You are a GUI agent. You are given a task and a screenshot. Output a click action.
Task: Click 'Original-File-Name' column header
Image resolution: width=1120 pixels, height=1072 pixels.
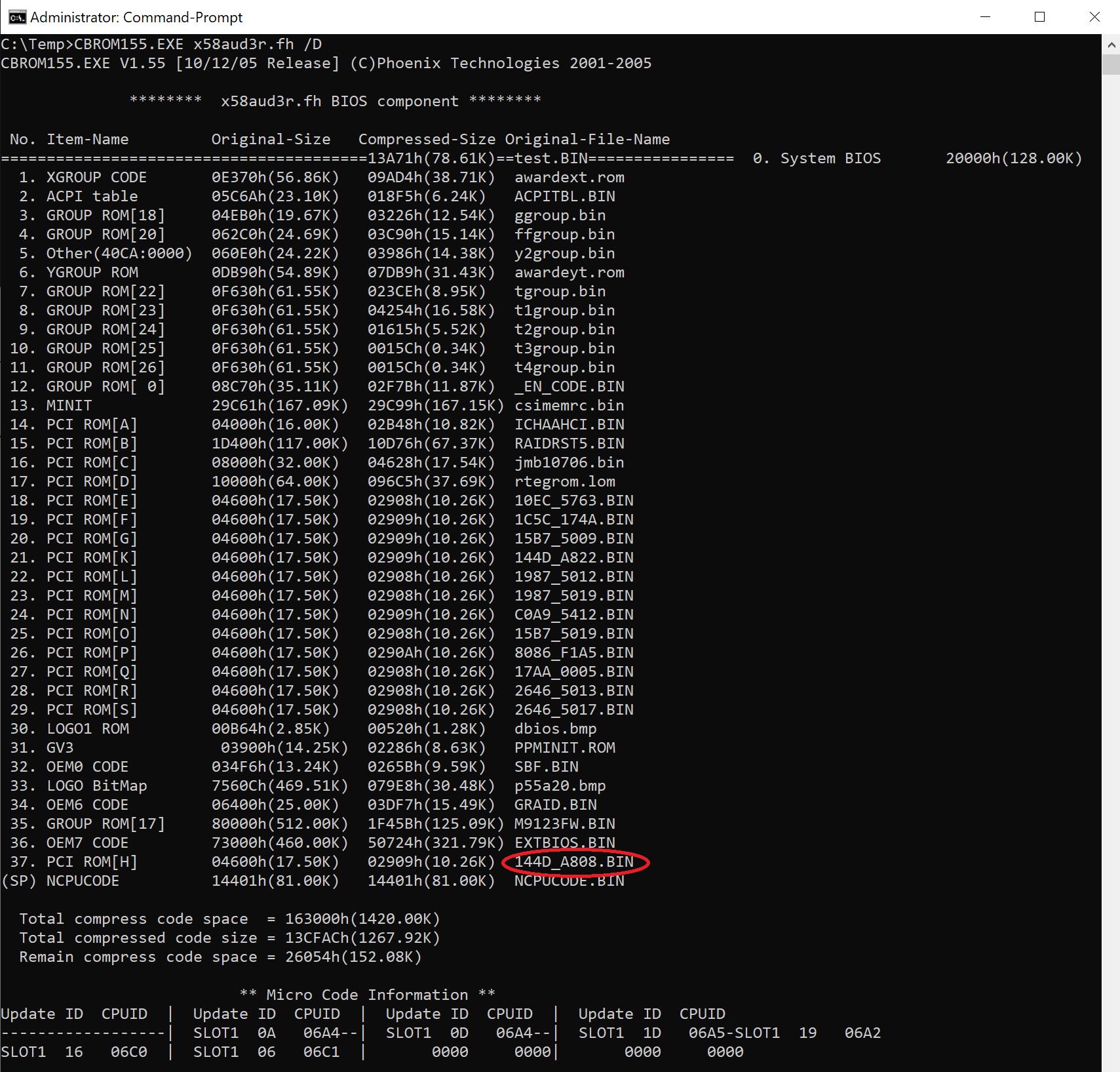(x=587, y=139)
